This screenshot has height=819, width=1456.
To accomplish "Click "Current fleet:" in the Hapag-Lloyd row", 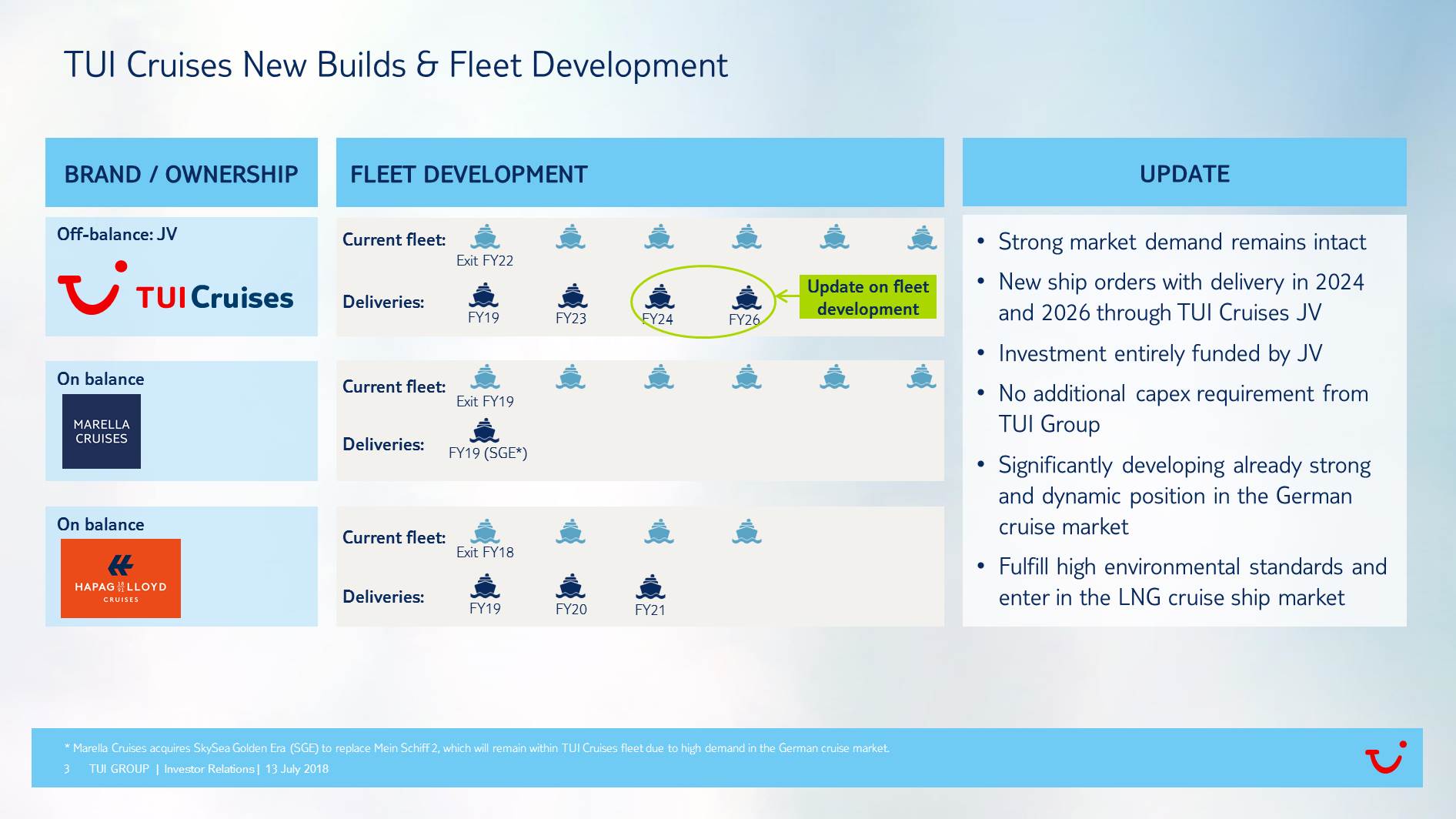I will (394, 537).
